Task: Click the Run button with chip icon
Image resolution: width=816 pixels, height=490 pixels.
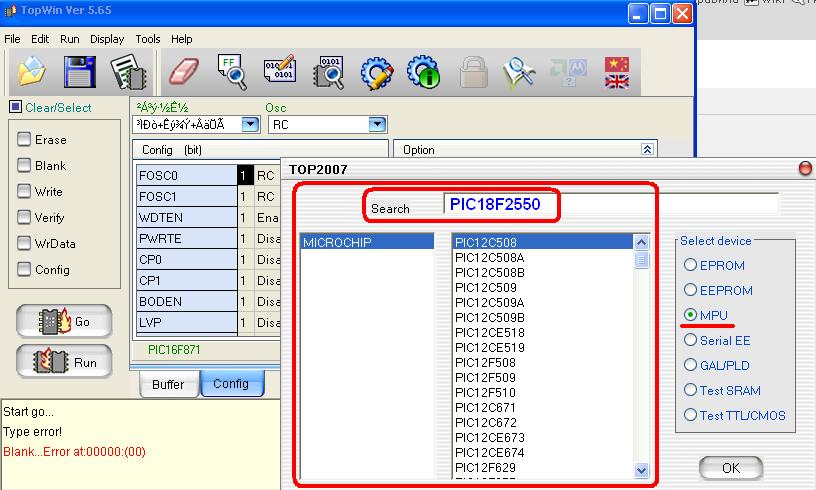Action: click(x=64, y=361)
